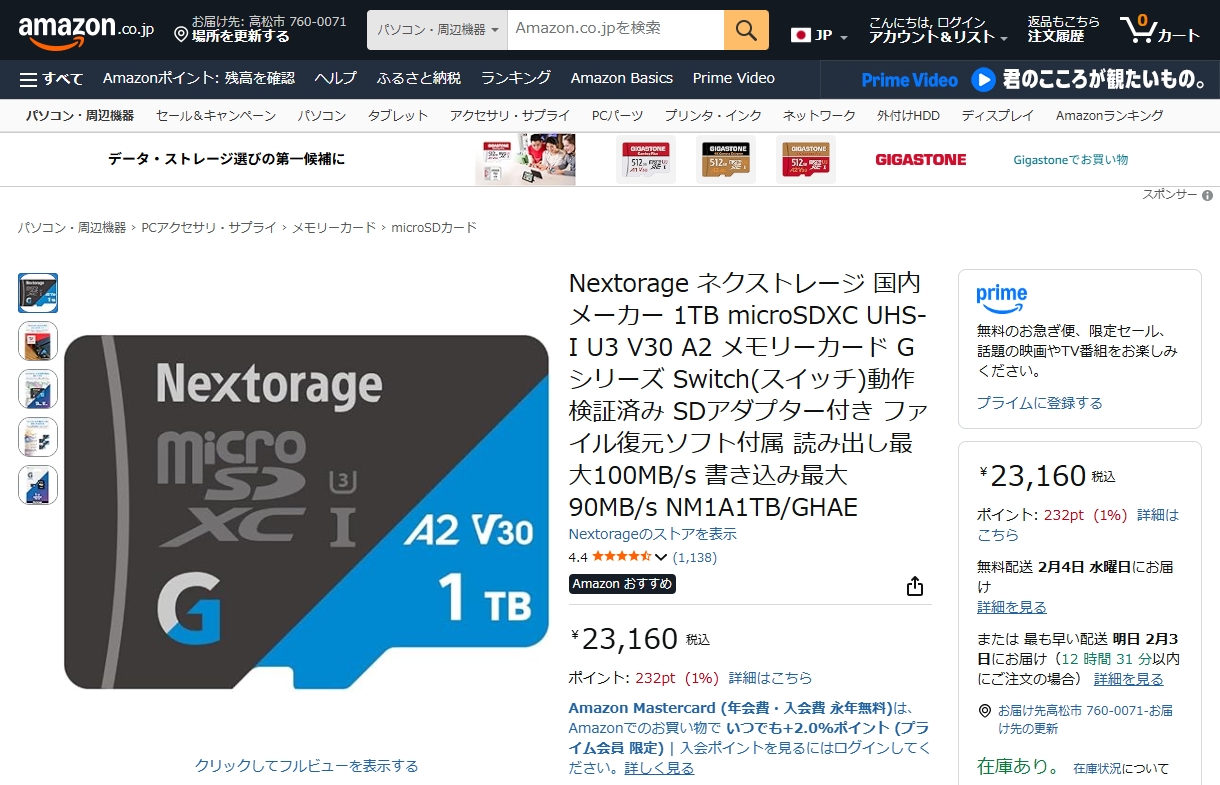Select the PCパーツ category tab
Image resolution: width=1220 pixels, height=785 pixels.
617,116
